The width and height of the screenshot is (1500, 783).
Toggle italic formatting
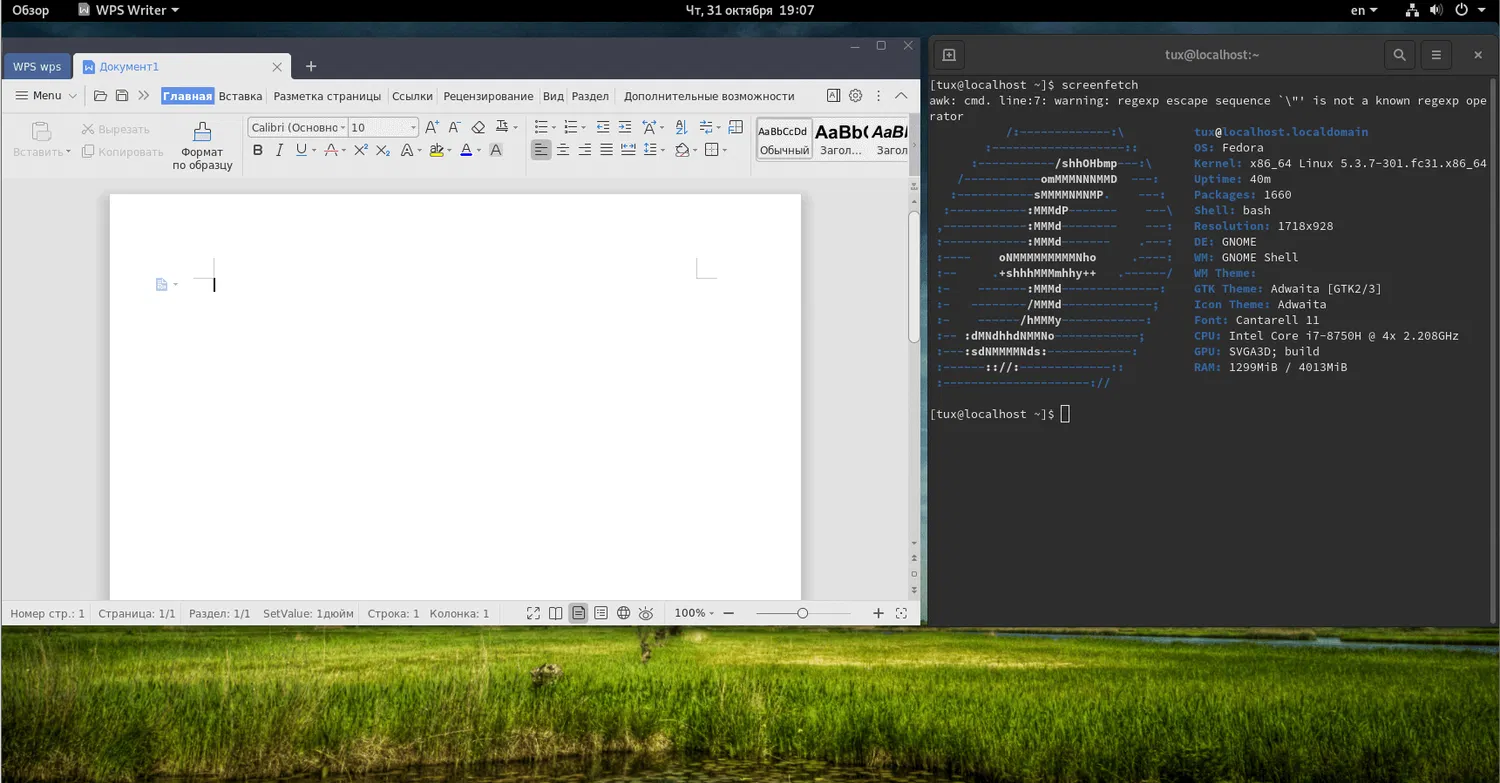279,150
